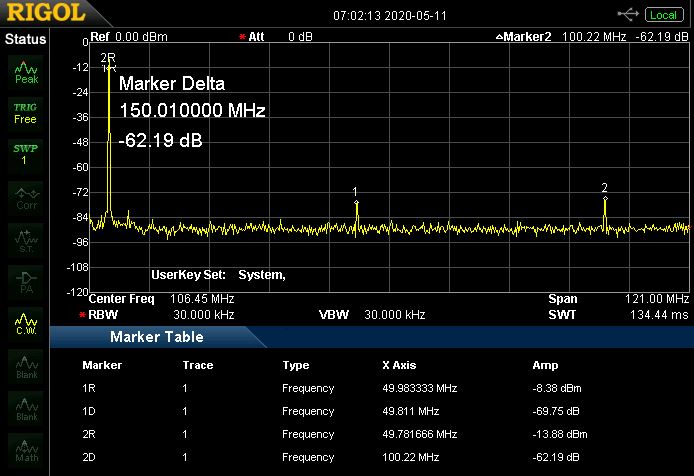Click the Peak status icon

click(26, 73)
